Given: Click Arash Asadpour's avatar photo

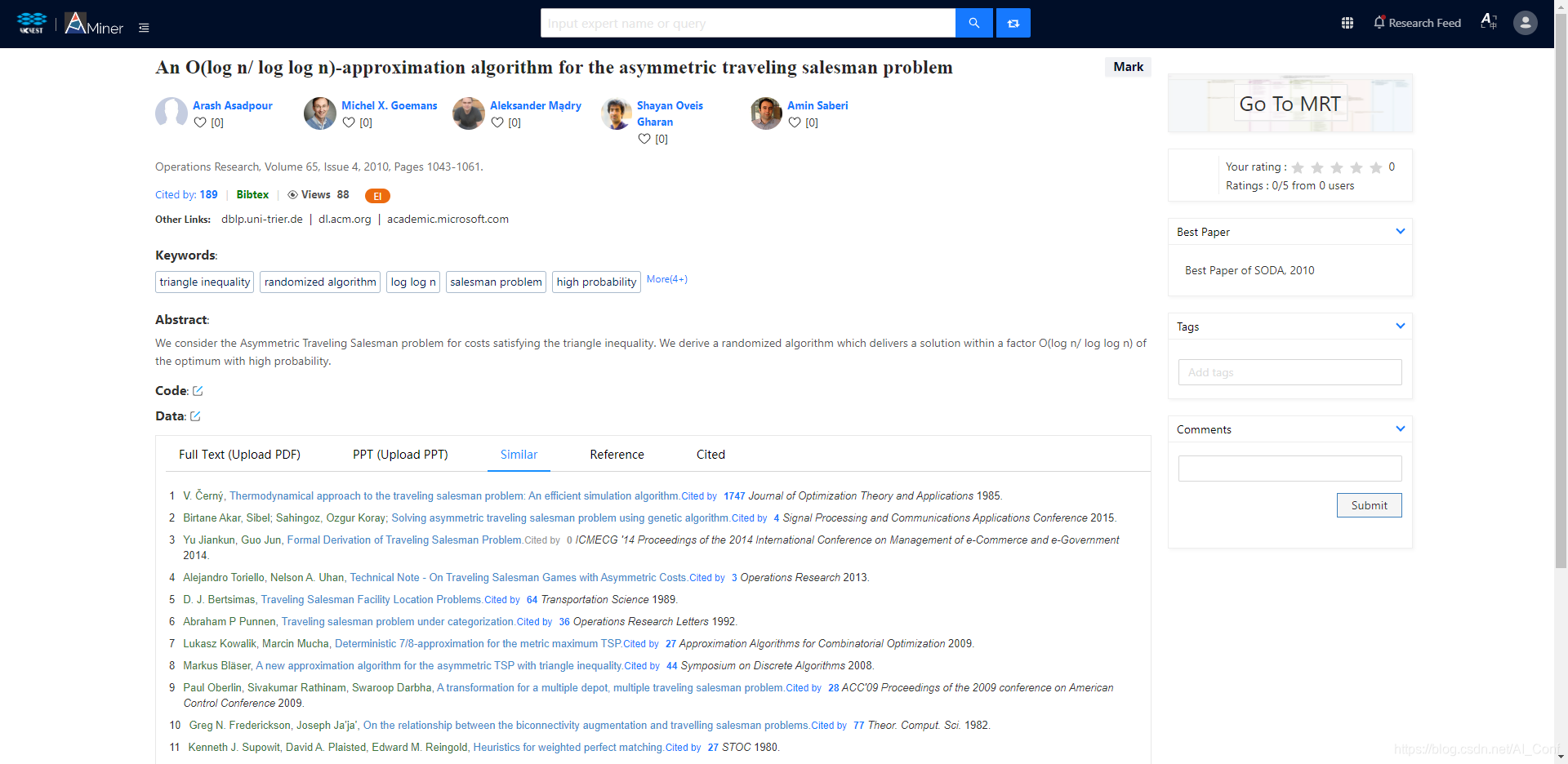Looking at the screenshot, I should pos(171,113).
